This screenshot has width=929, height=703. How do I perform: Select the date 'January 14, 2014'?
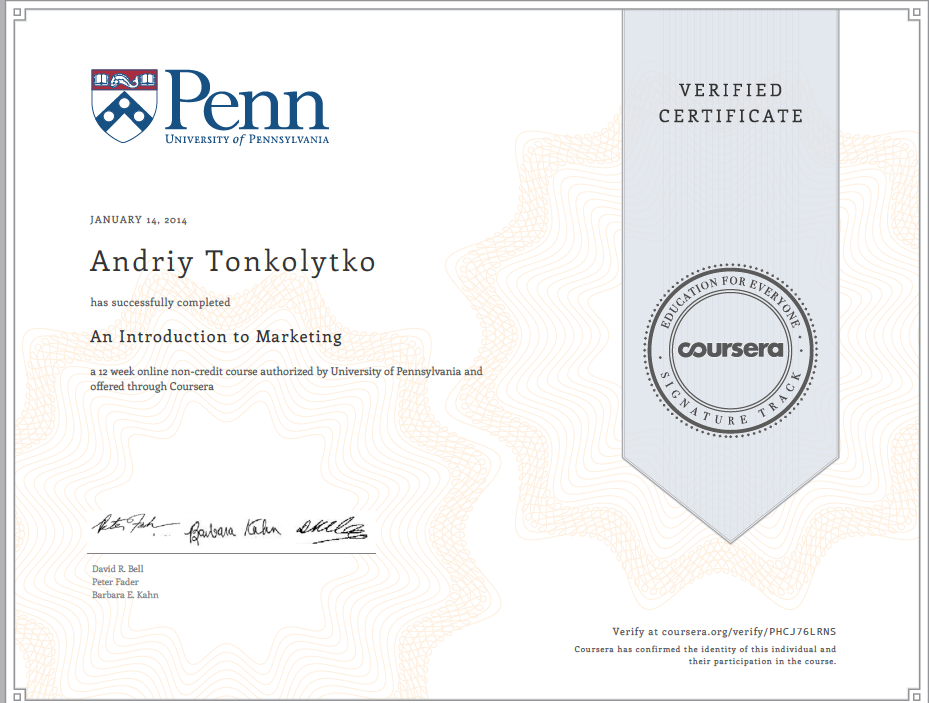pyautogui.click(x=139, y=220)
